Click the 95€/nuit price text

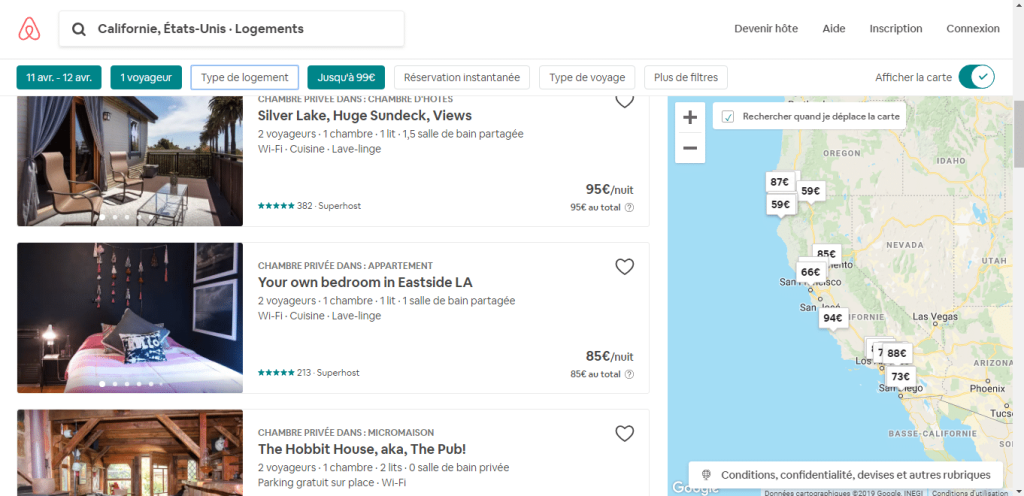(609, 190)
